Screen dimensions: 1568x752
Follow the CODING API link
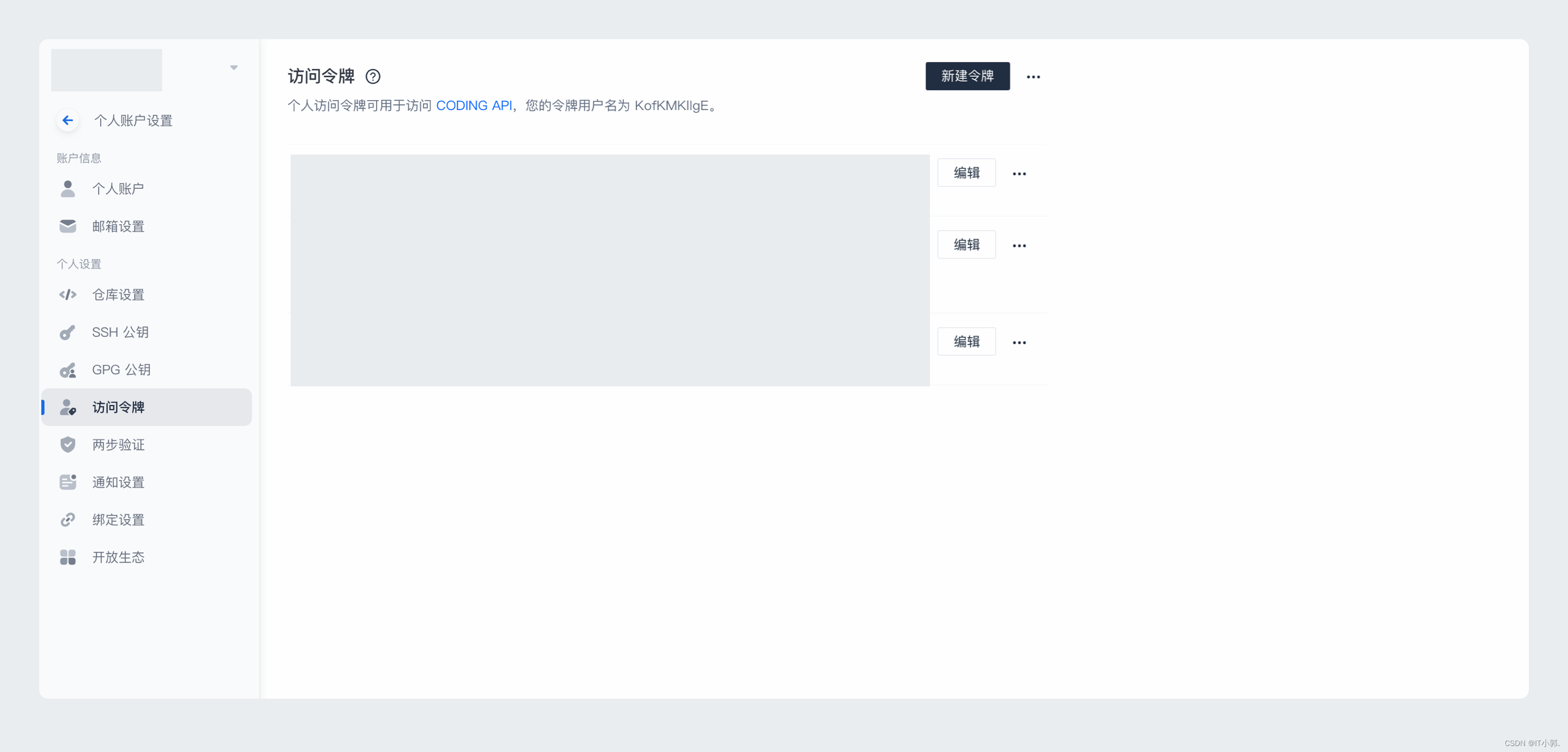tap(474, 105)
